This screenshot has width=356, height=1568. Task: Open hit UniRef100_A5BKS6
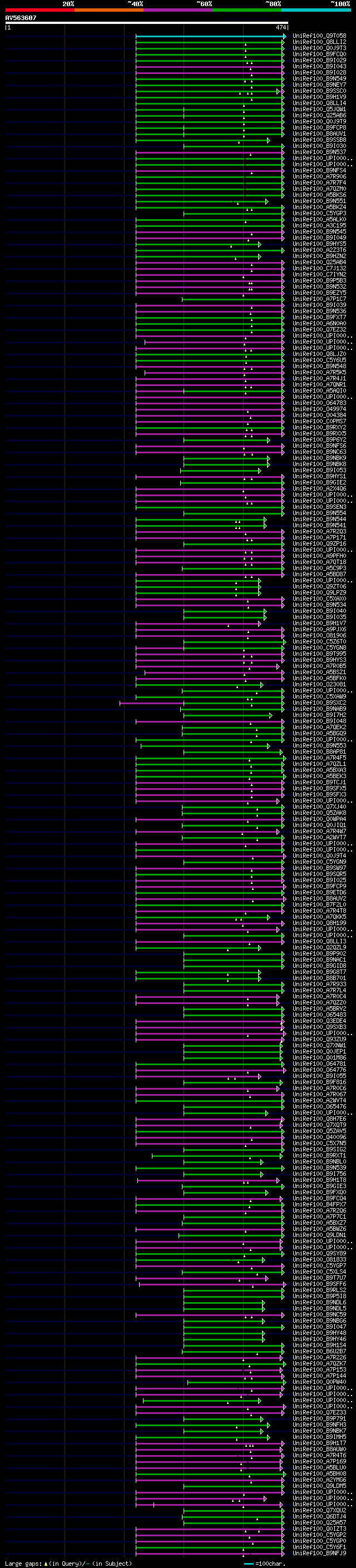pyautogui.click(x=319, y=195)
